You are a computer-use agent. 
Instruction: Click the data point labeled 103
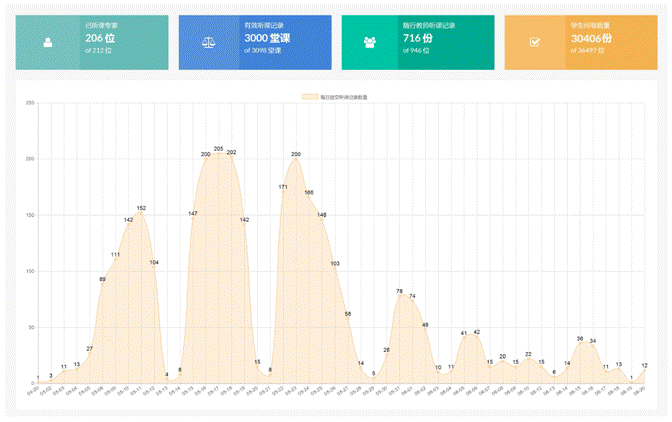[335, 268]
